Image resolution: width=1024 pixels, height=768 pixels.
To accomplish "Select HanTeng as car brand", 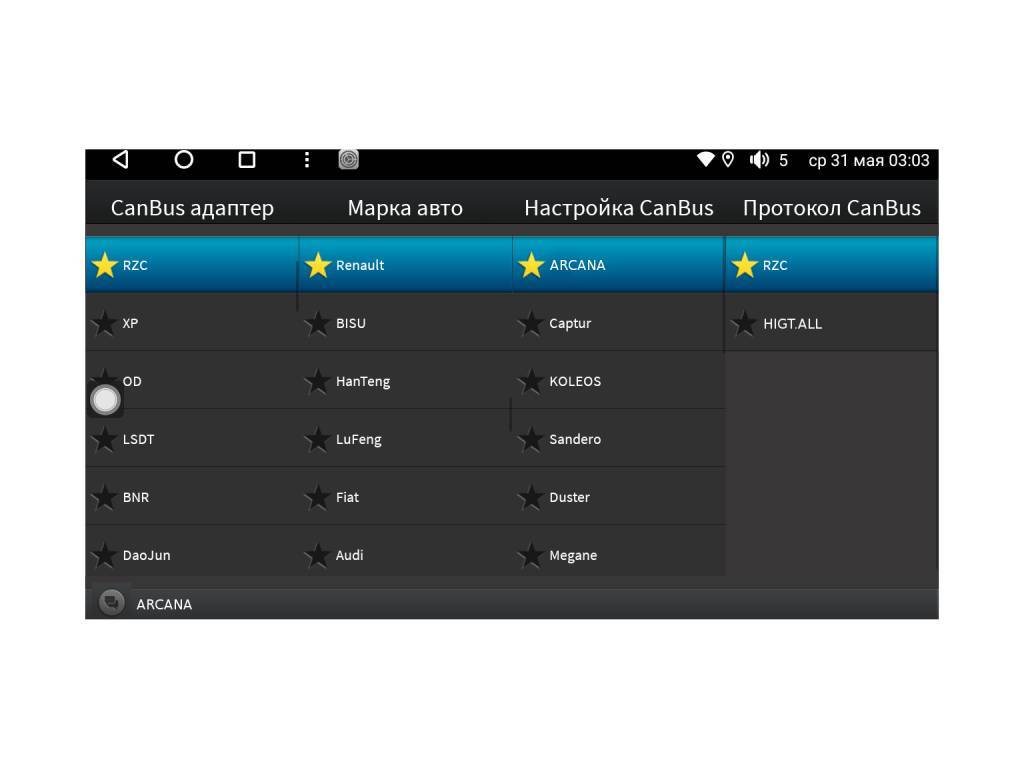I will click(x=406, y=381).
